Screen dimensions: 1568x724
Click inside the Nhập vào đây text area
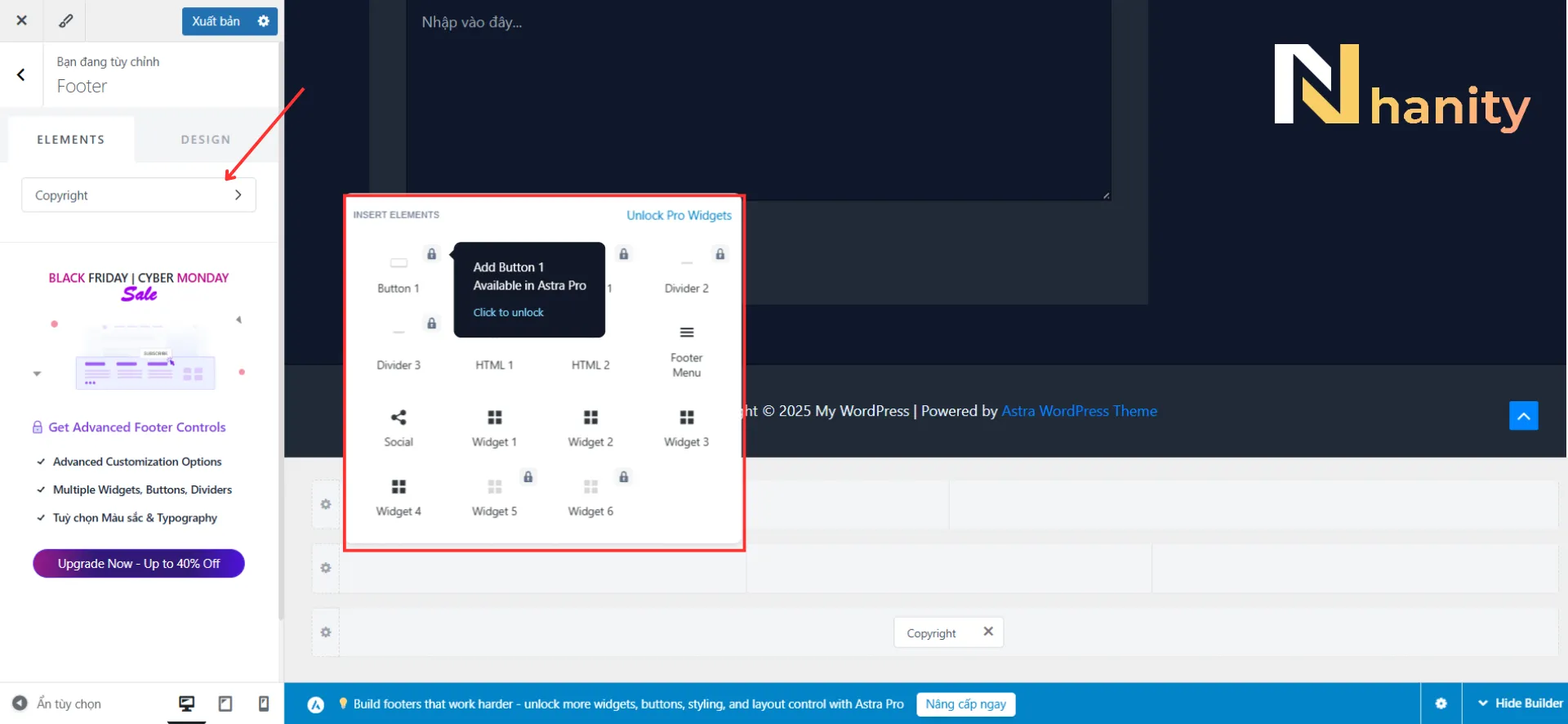[759, 100]
